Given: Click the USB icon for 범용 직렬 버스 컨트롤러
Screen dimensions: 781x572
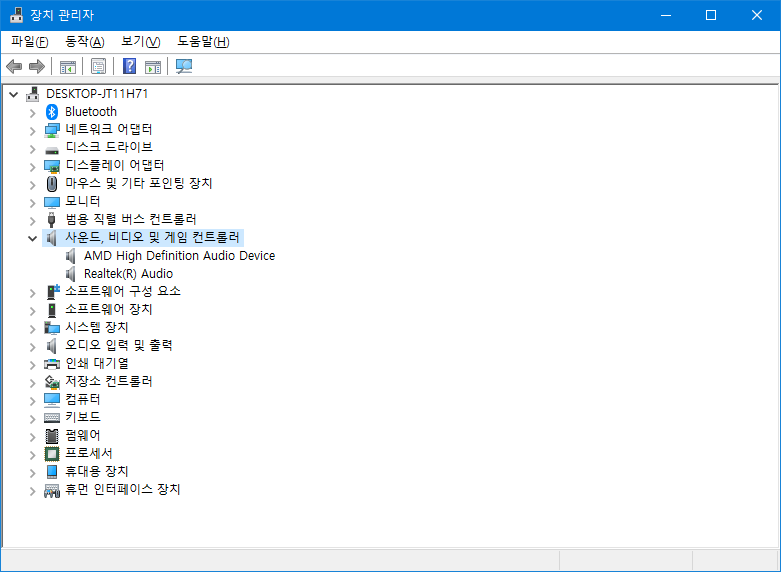Looking at the screenshot, I should [x=51, y=220].
